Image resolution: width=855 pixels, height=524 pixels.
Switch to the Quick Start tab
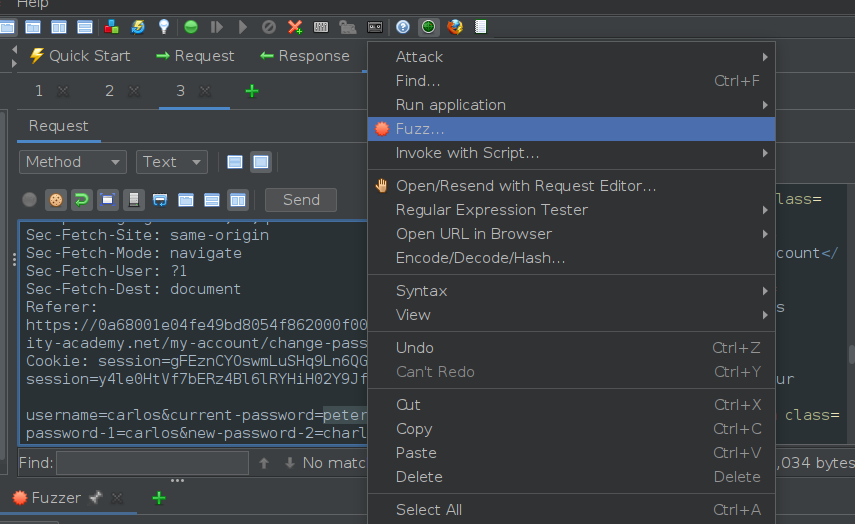80,56
